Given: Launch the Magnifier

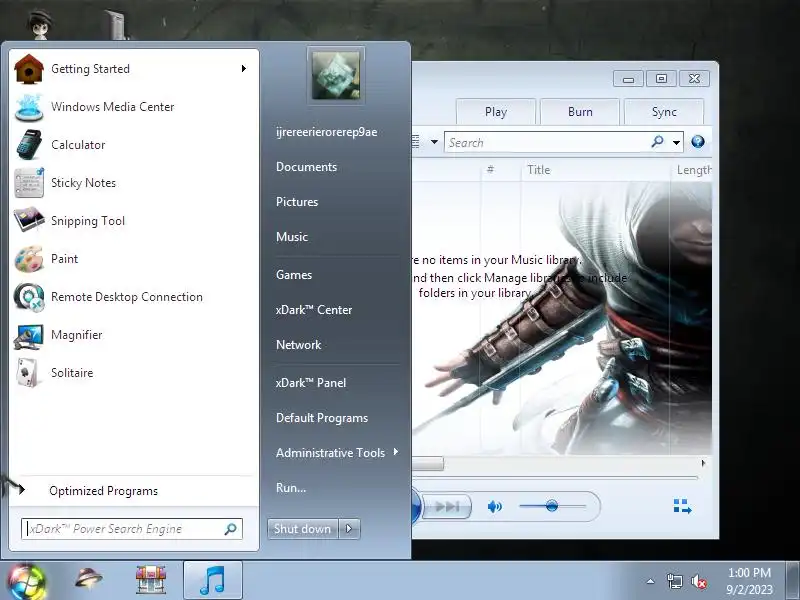Looking at the screenshot, I should (x=133, y=335).
